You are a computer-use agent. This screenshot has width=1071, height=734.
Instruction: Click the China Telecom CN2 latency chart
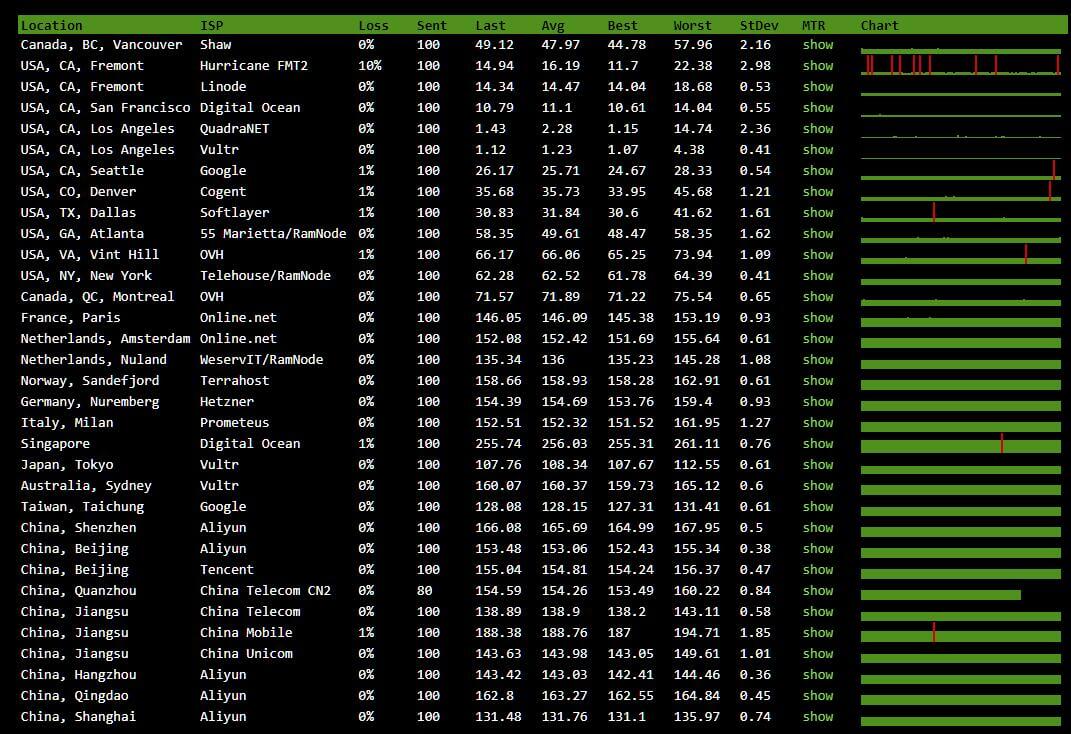(x=941, y=595)
